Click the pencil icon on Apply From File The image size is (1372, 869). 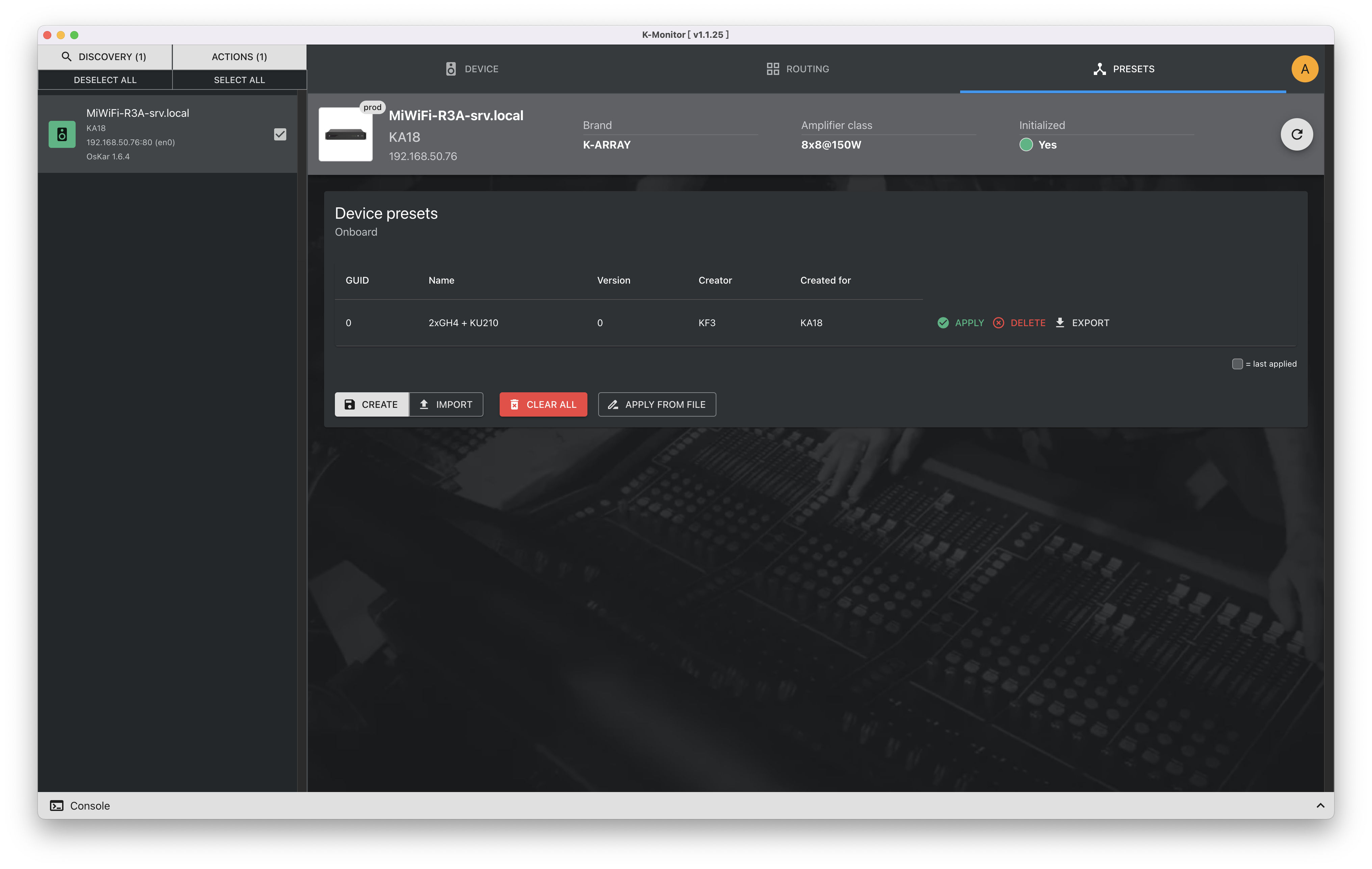pos(613,404)
